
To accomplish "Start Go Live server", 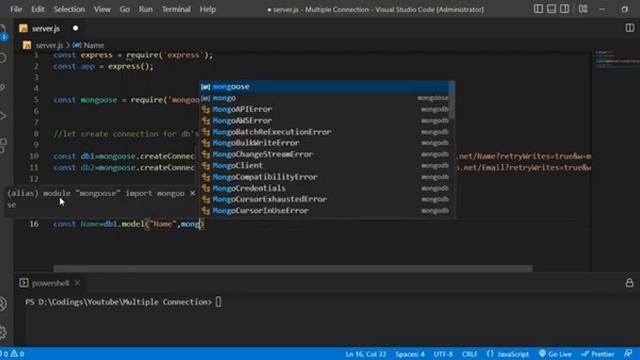I will click(555, 354).
